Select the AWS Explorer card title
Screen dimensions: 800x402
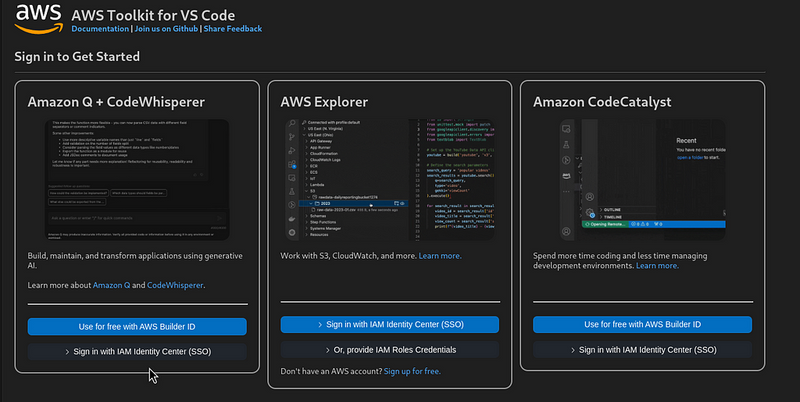[x=326, y=102]
